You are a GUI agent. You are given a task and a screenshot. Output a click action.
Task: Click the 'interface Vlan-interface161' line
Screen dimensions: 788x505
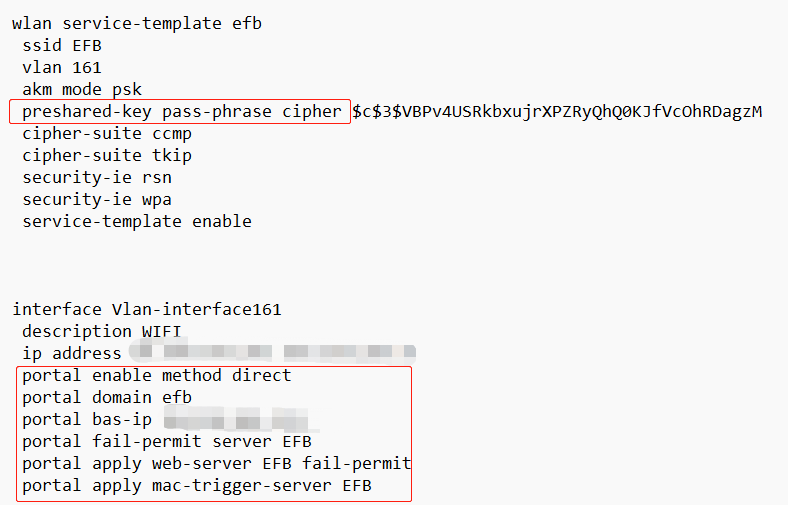pos(147,309)
